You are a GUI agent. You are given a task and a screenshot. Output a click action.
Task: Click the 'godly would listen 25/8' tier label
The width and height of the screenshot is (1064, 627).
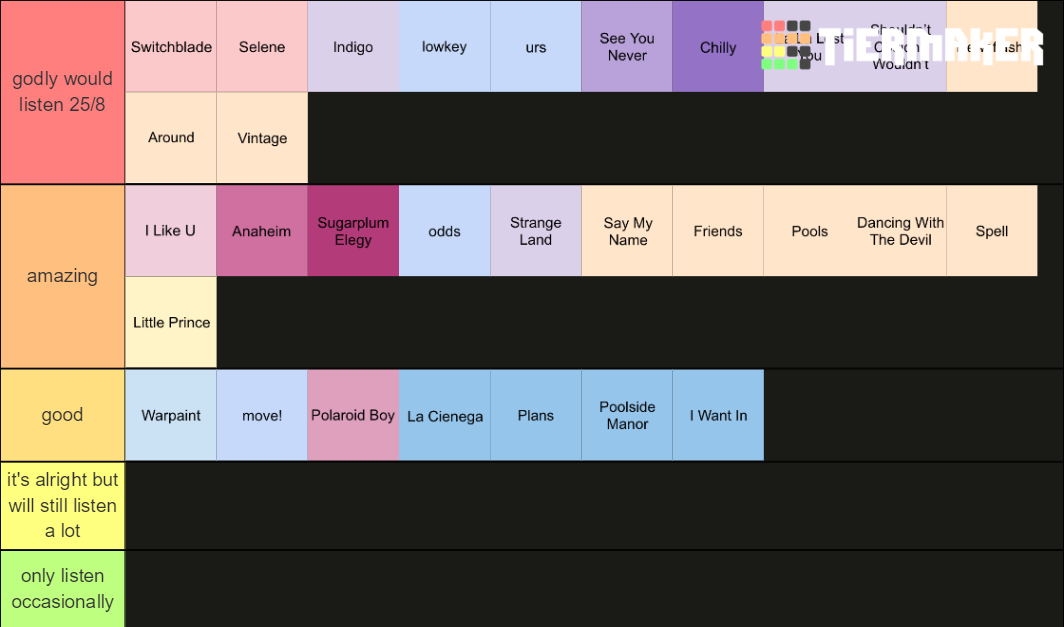click(62, 92)
